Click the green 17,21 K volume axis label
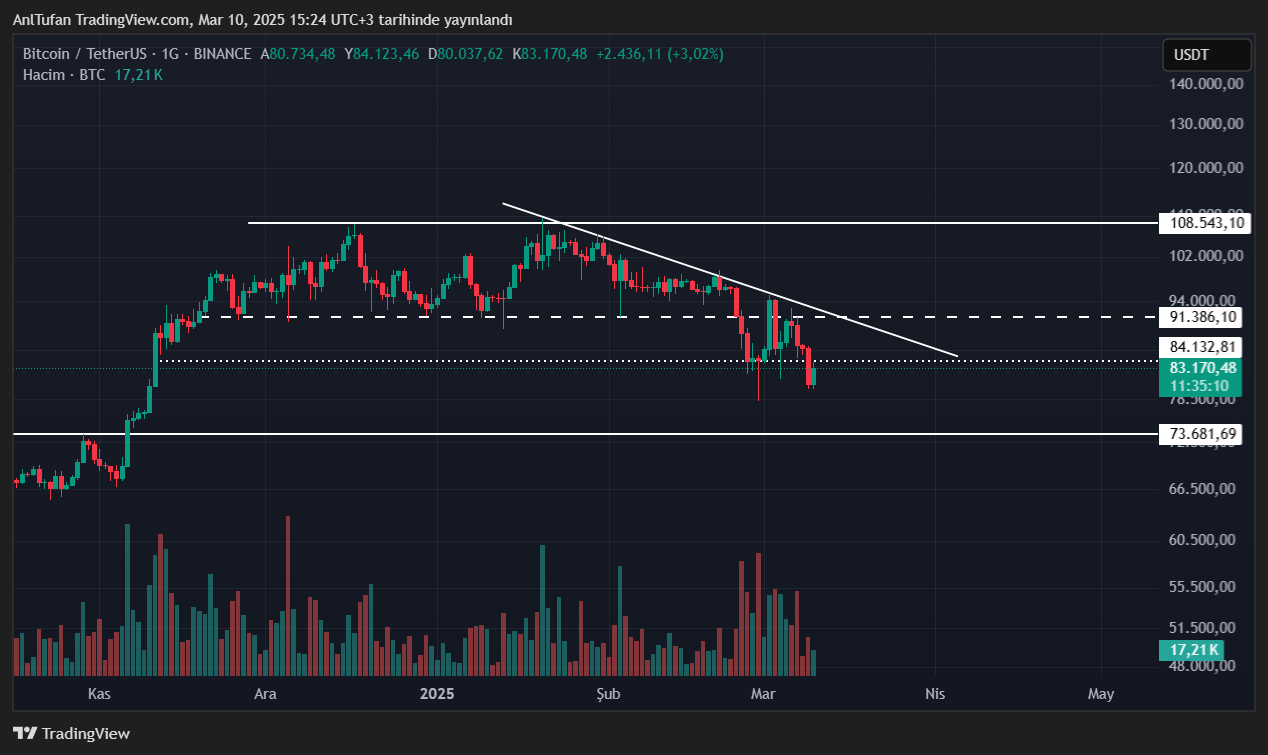1268x755 pixels. click(x=1193, y=650)
